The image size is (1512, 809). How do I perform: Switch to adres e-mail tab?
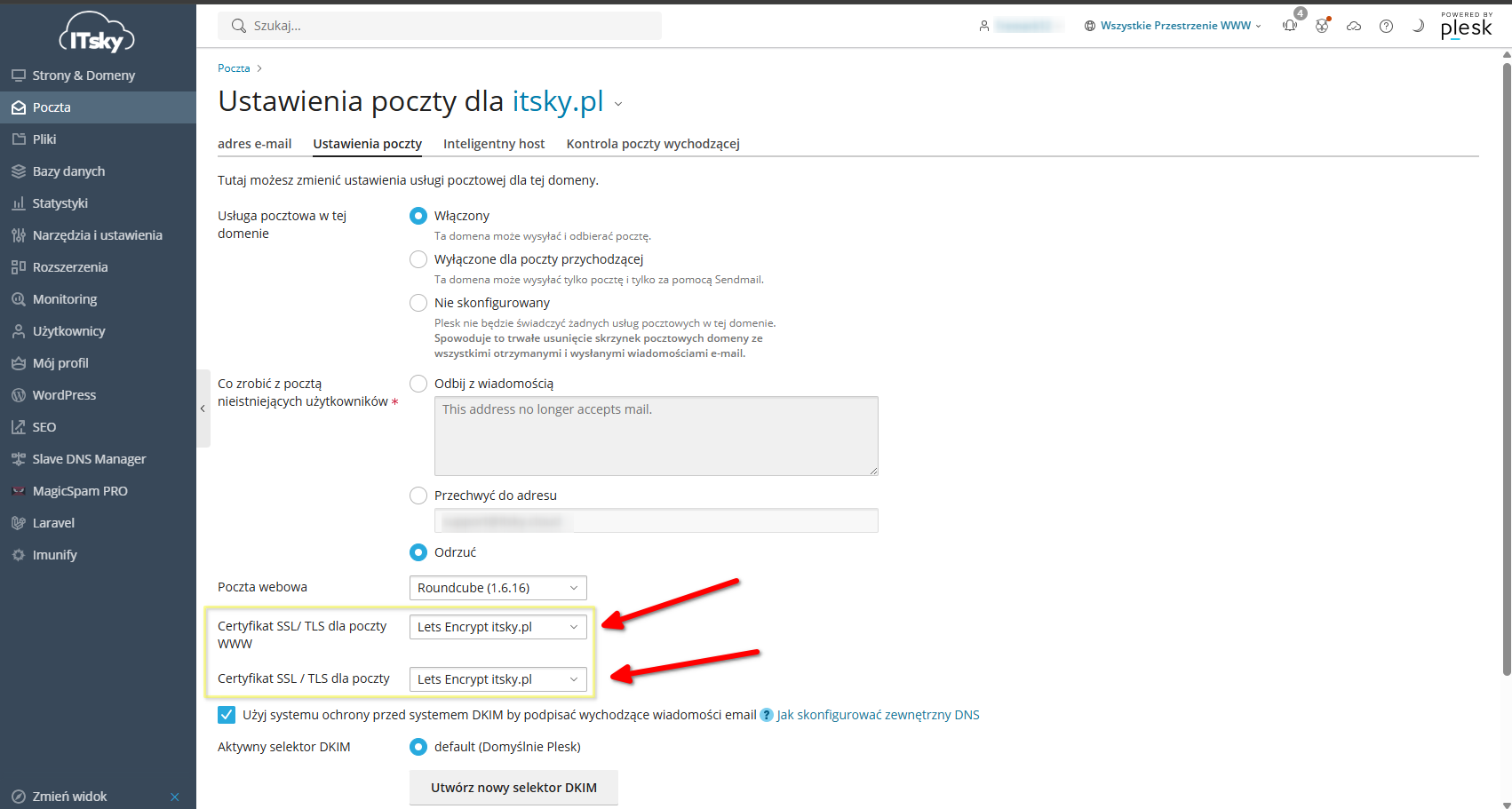coord(255,144)
